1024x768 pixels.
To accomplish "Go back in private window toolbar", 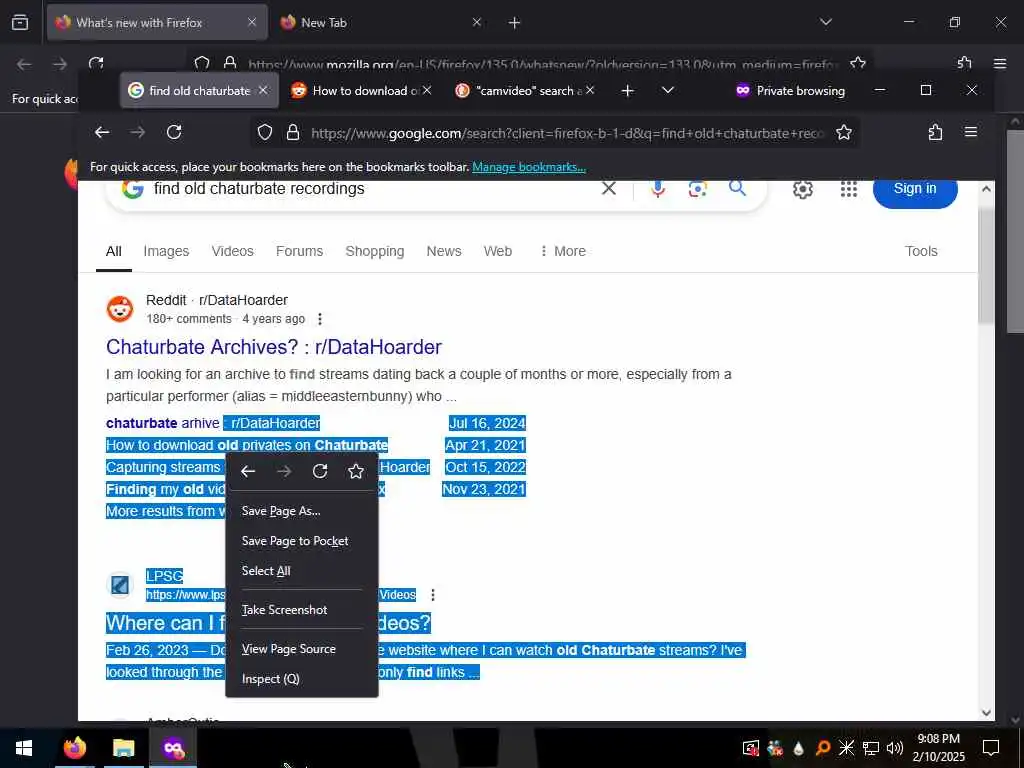I will pyautogui.click(x=102, y=133).
